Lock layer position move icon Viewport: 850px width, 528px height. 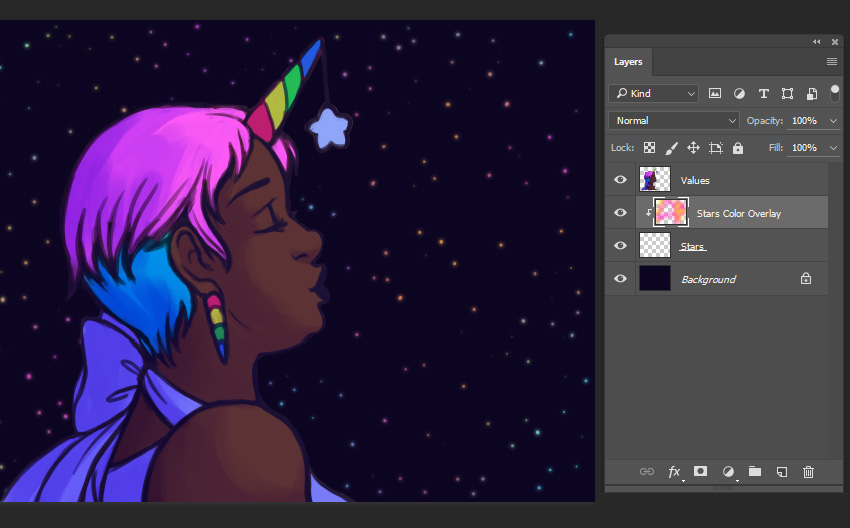tap(693, 147)
